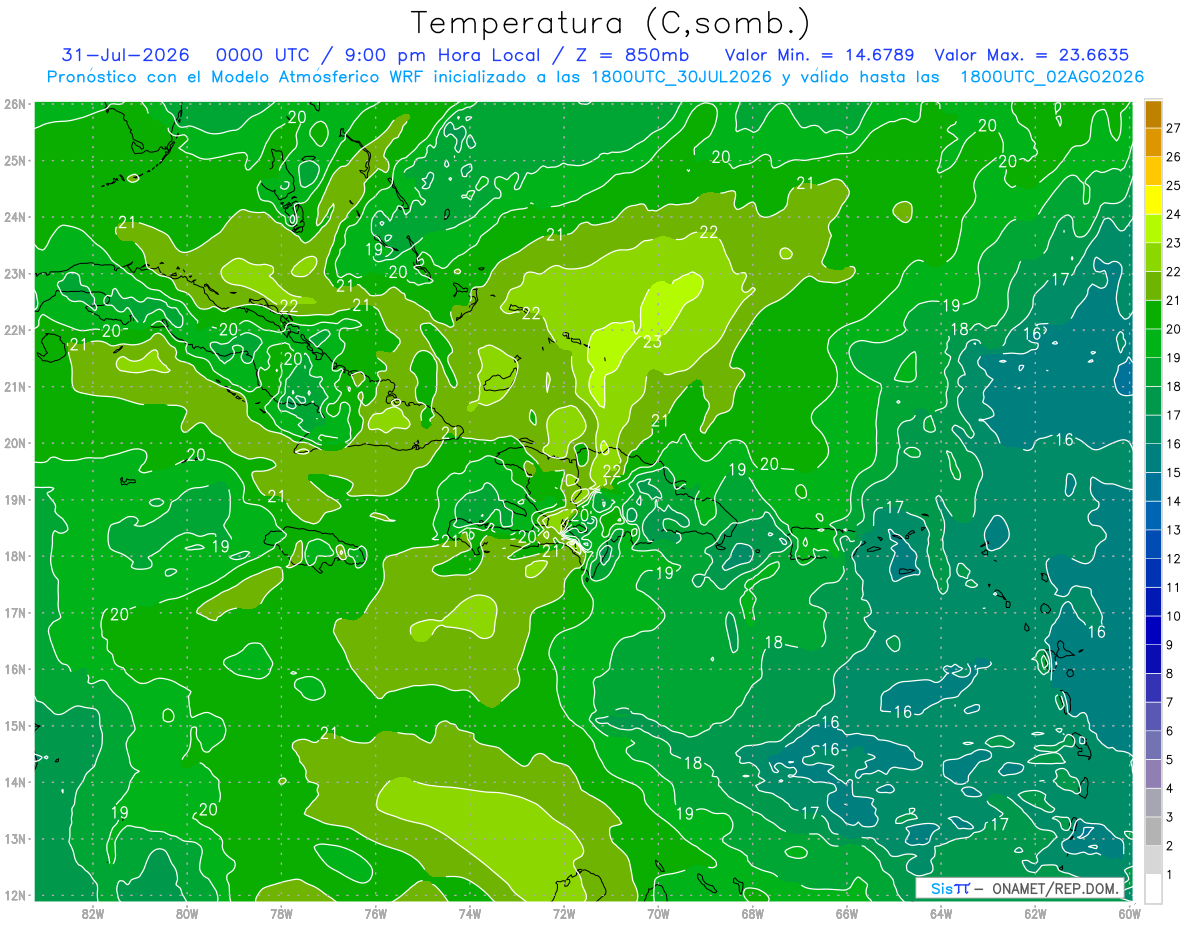The width and height of the screenshot is (1200, 927).
Task: Click the color bar label '5'
Action: [1171, 760]
